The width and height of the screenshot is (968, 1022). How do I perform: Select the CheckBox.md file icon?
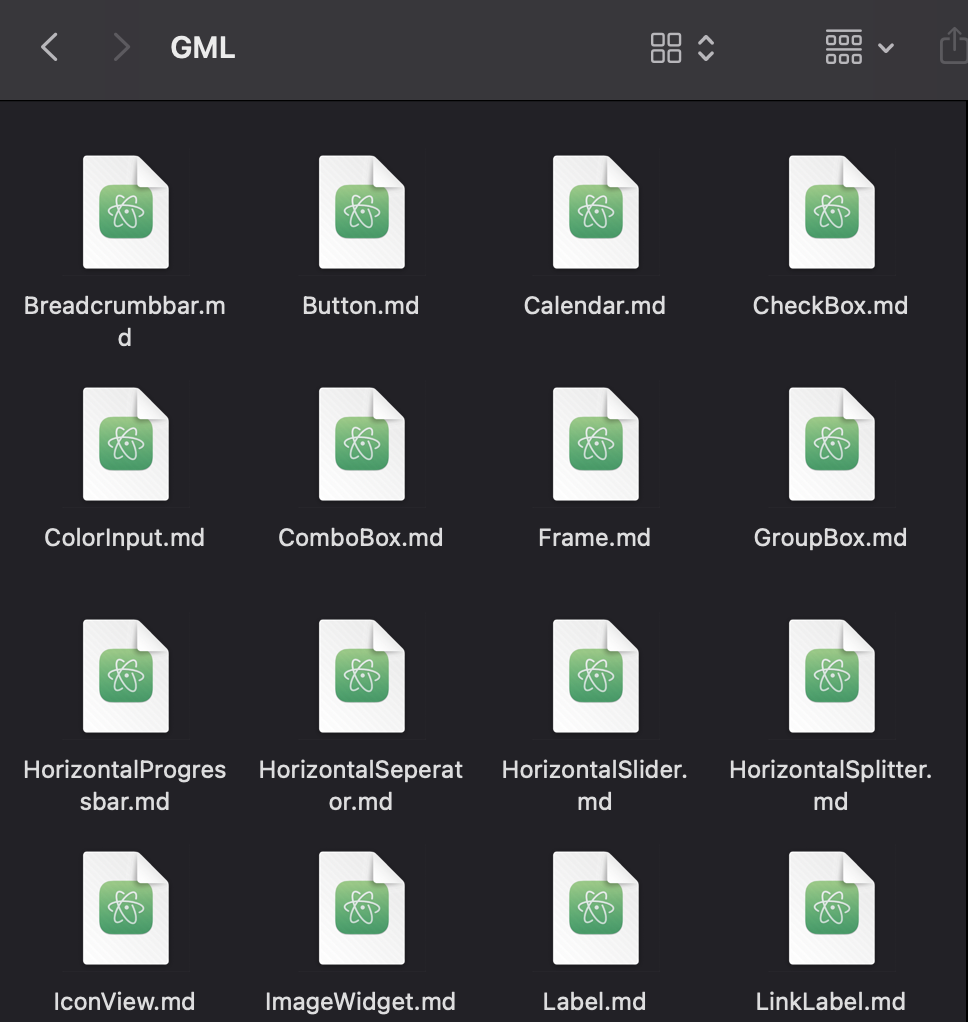click(x=830, y=211)
